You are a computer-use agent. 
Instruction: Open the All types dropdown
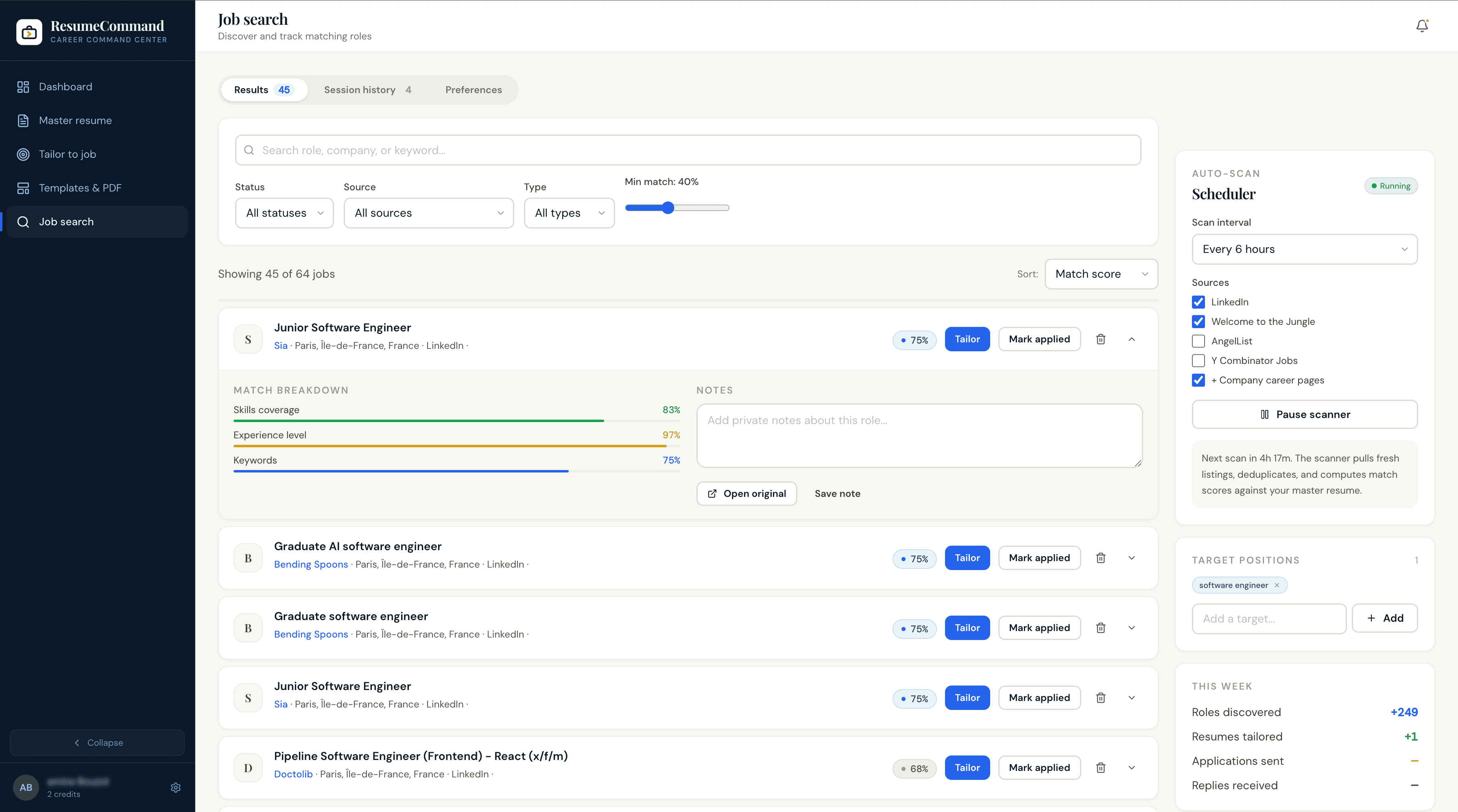click(x=569, y=213)
